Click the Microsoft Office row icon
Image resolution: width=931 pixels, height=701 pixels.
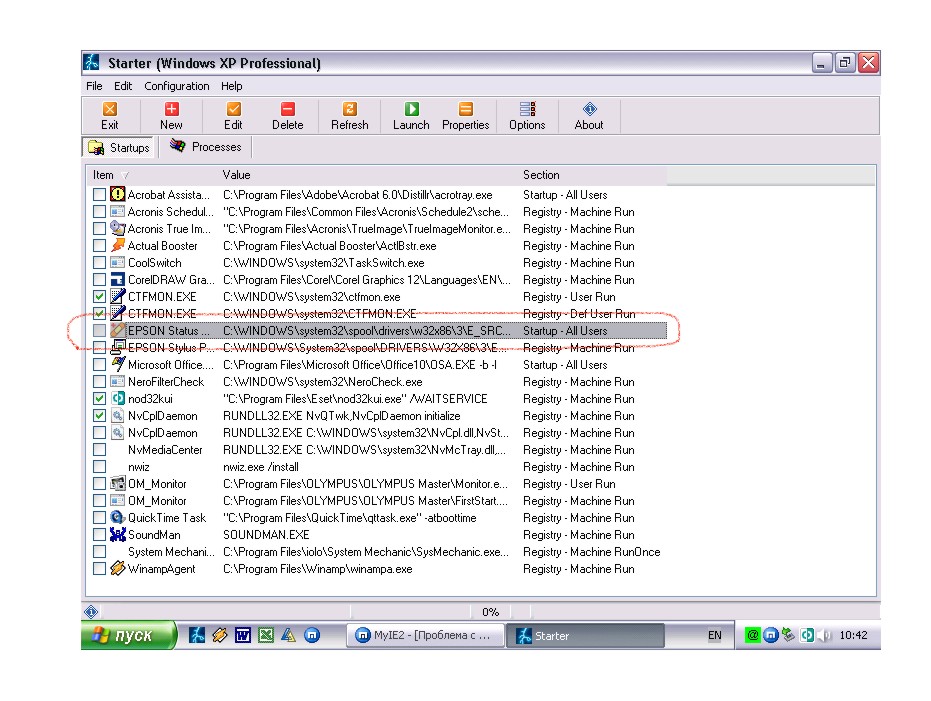click(x=118, y=364)
